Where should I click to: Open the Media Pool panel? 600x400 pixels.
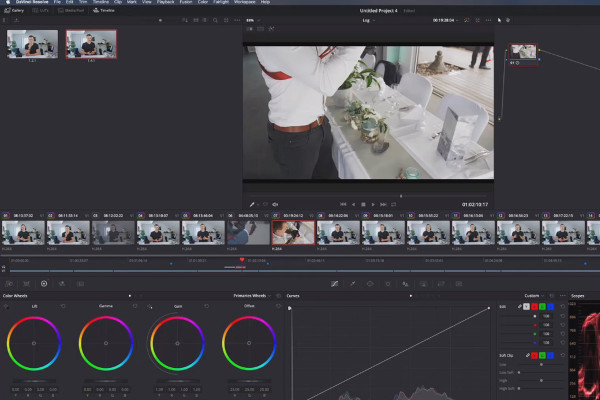click(x=71, y=10)
